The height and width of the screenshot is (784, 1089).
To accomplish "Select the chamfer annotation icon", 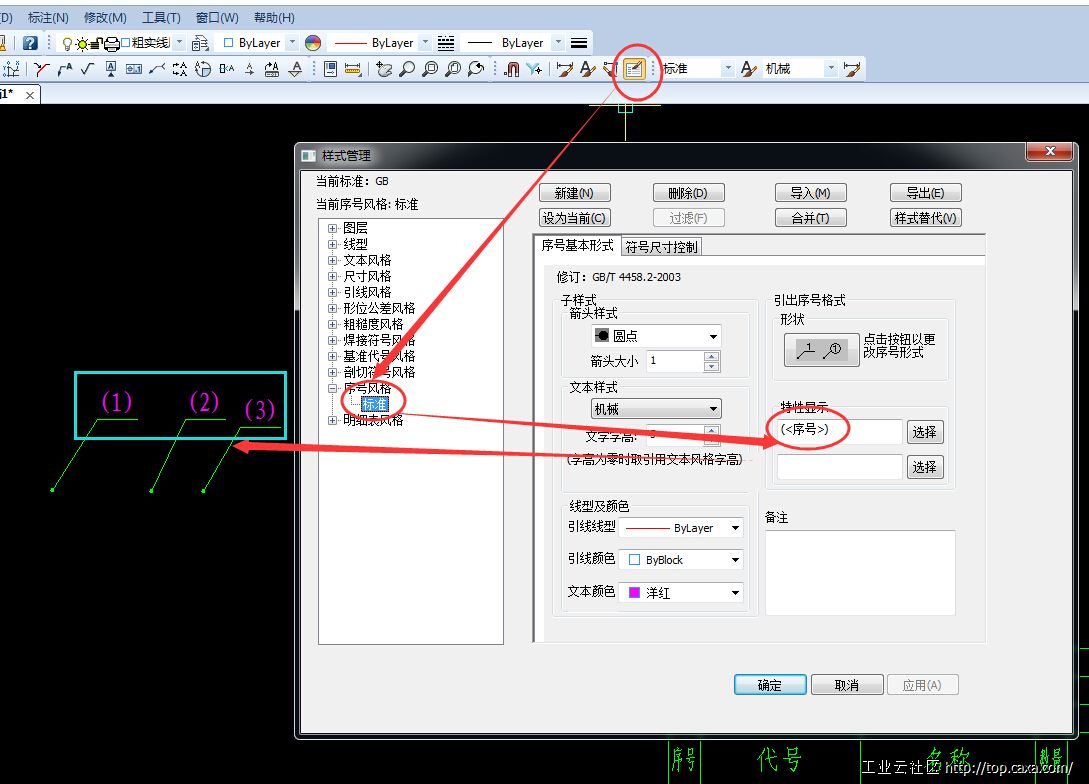I will (x=42, y=69).
